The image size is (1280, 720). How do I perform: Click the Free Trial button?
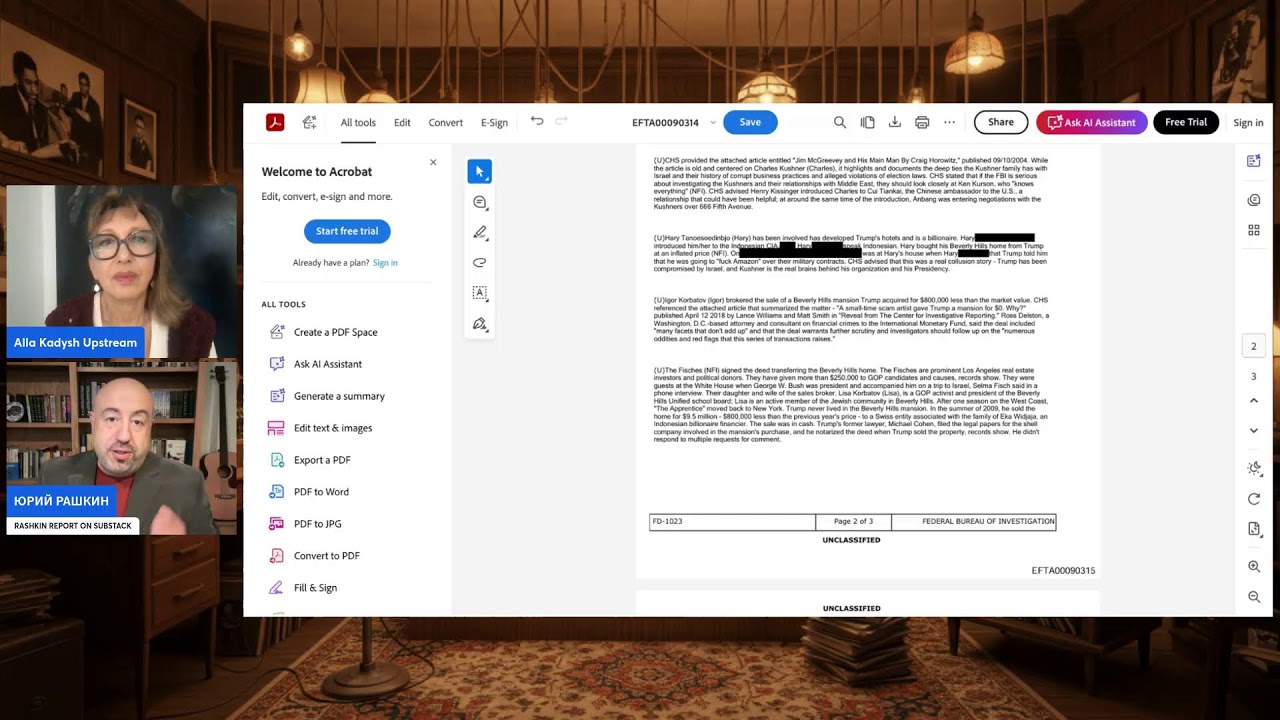(1186, 122)
